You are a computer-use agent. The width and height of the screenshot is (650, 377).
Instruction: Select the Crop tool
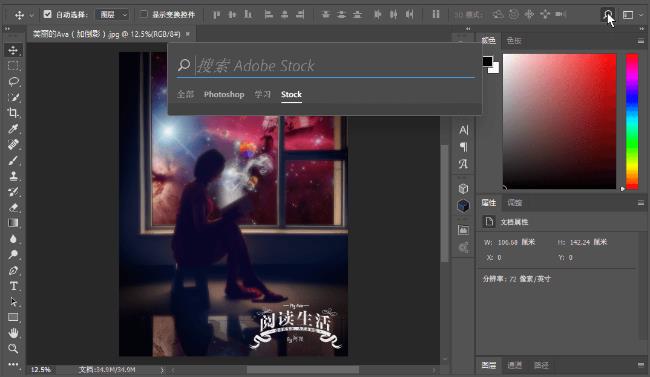pos(13,113)
